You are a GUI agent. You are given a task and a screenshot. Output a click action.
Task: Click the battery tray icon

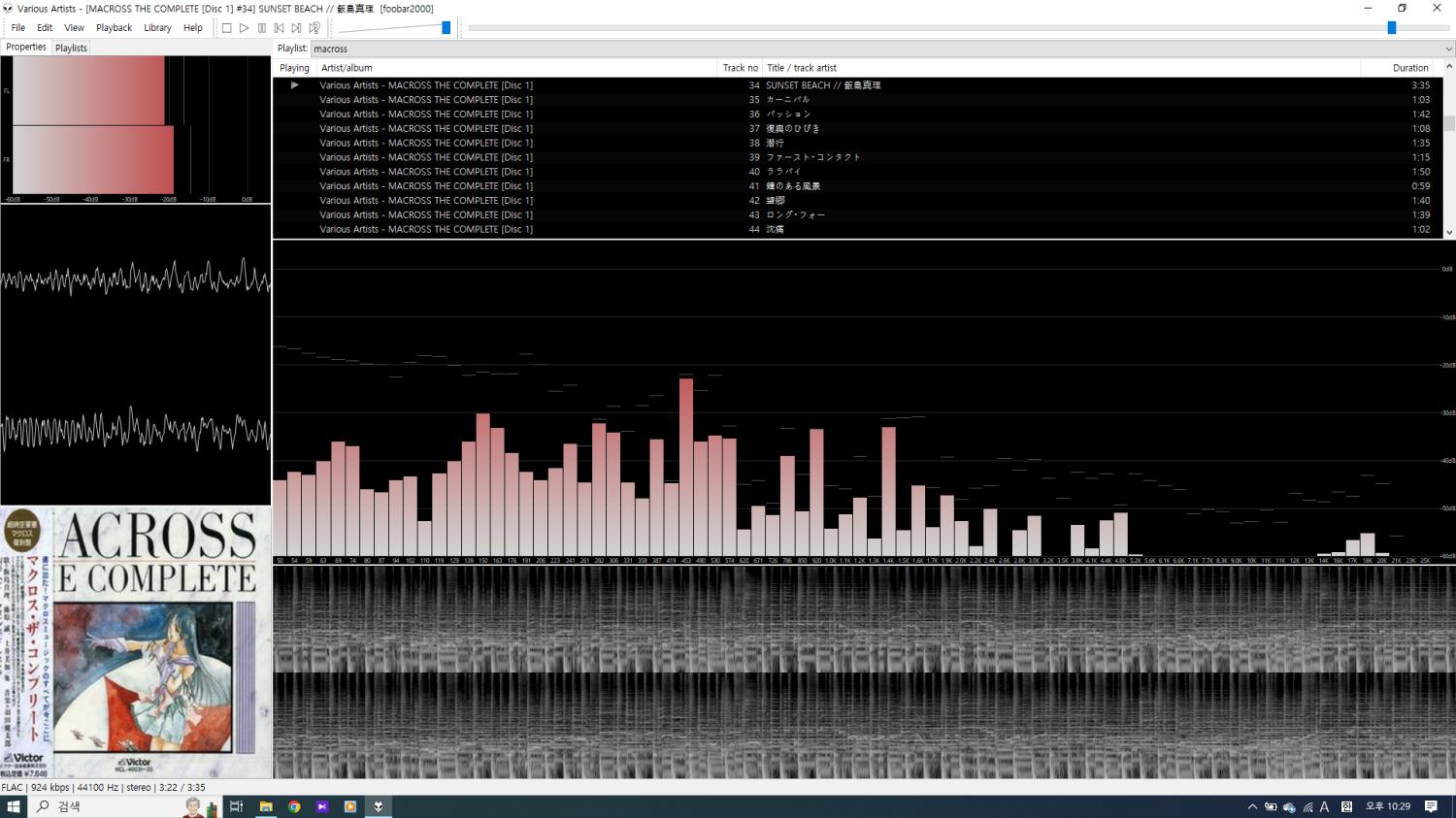[x=1271, y=806]
